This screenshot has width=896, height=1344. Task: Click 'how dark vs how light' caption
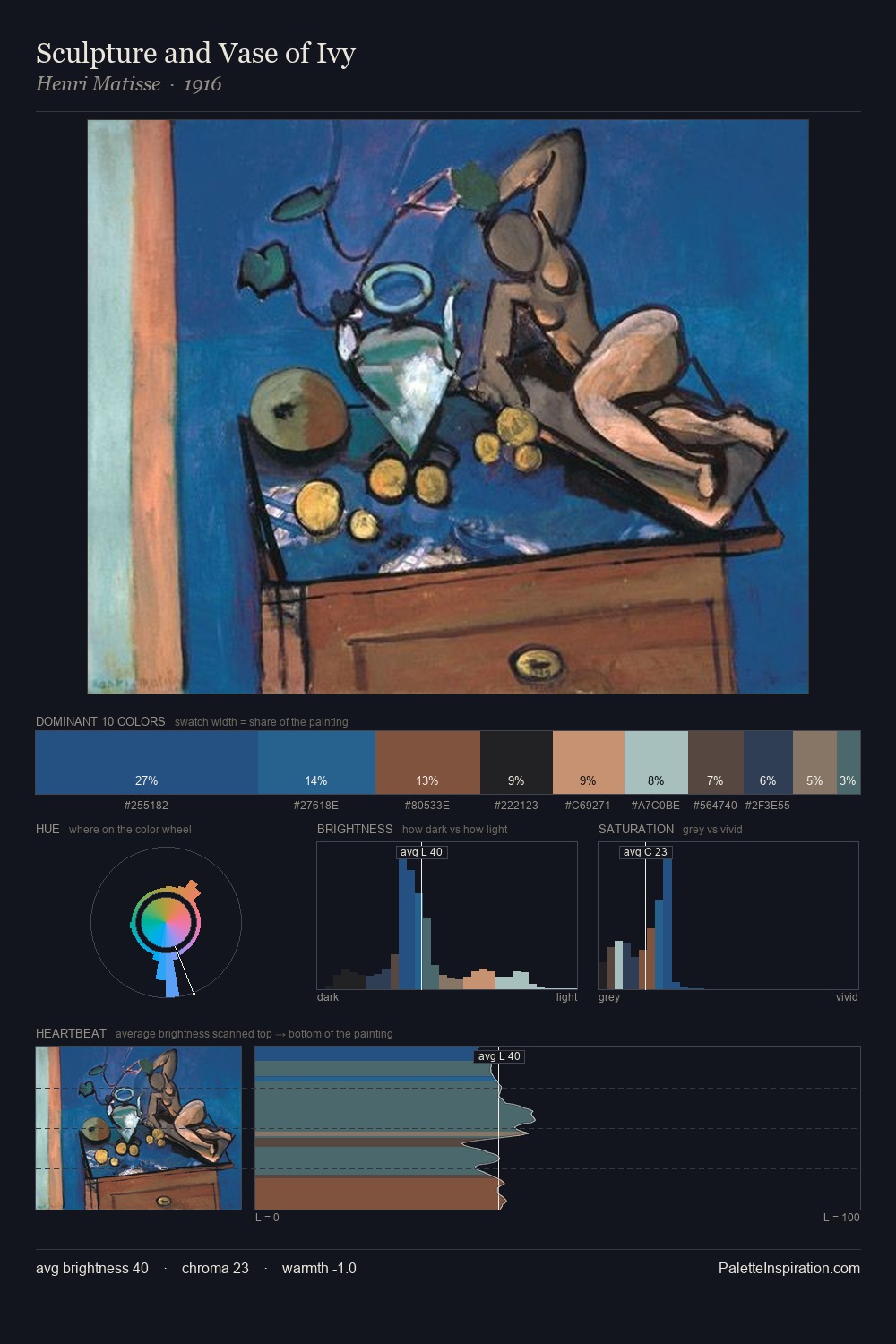point(454,830)
